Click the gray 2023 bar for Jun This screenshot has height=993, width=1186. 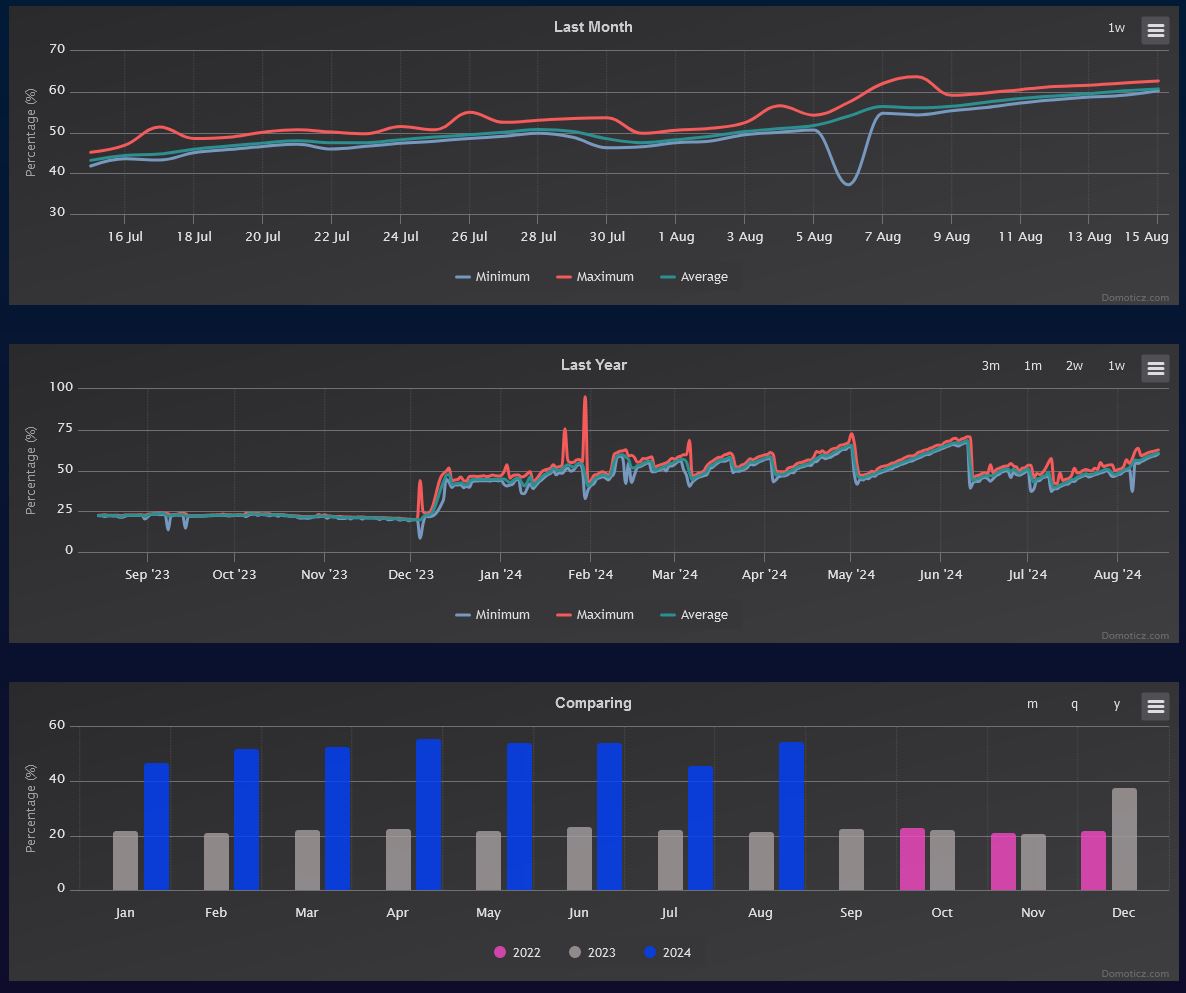click(579, 858)
